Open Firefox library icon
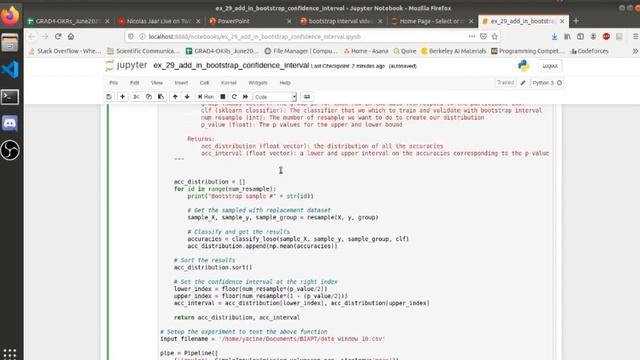Viewport: 640px width, 360px height. tap(567, 36)
